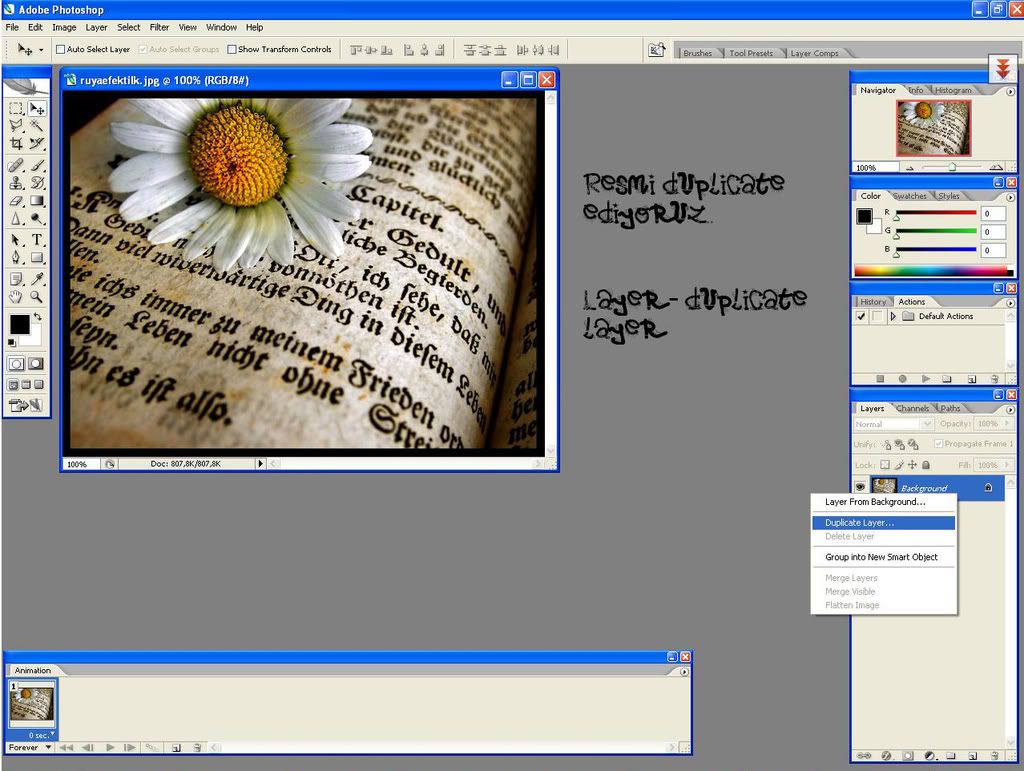Select the Notes tool
The height and width of the screenshot is (771, 1024).
click(x=16, y=279)
